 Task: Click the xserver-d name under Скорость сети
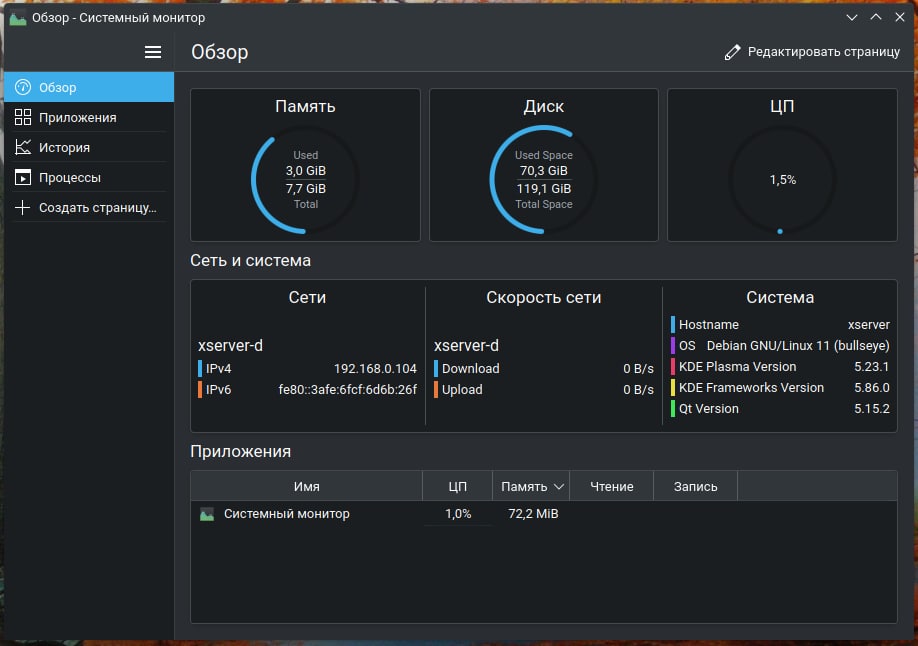[x=466, y=346]
